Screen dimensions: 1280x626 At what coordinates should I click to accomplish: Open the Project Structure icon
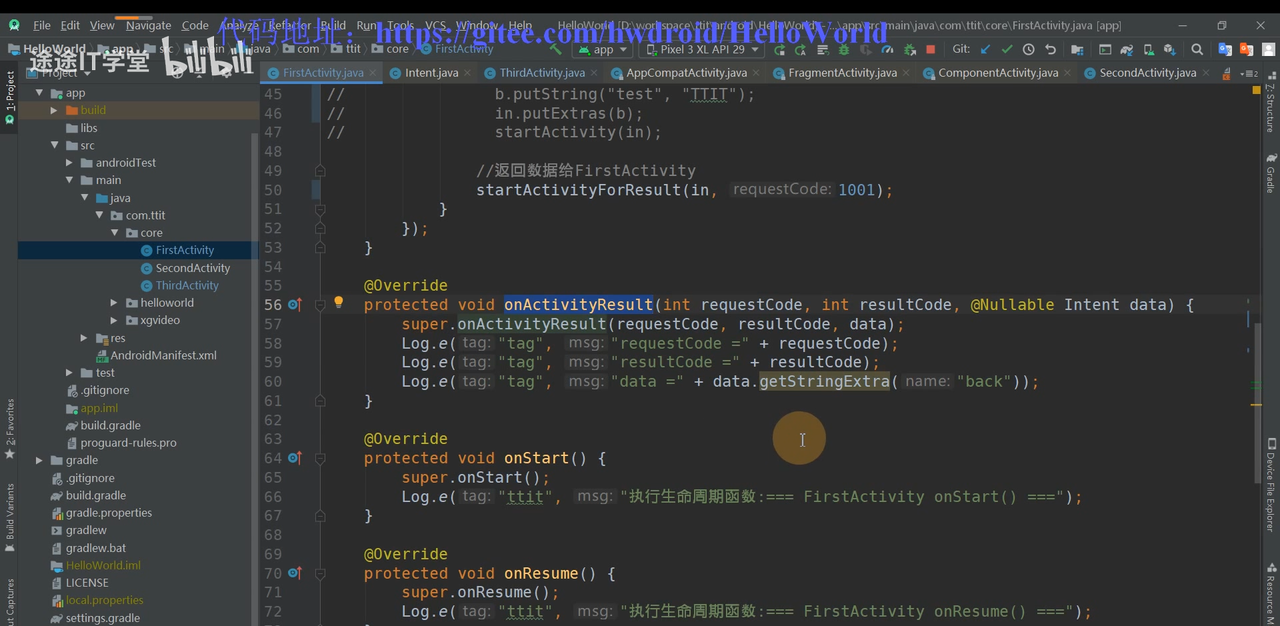[1077, 49]
